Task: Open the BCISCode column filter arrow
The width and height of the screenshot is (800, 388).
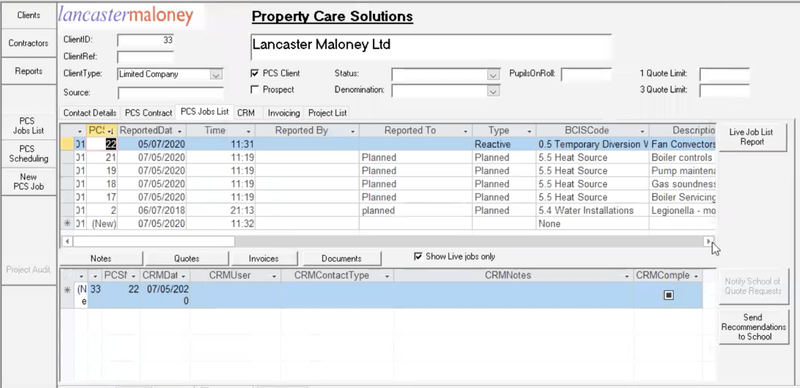Action: (x=642, y=131)
